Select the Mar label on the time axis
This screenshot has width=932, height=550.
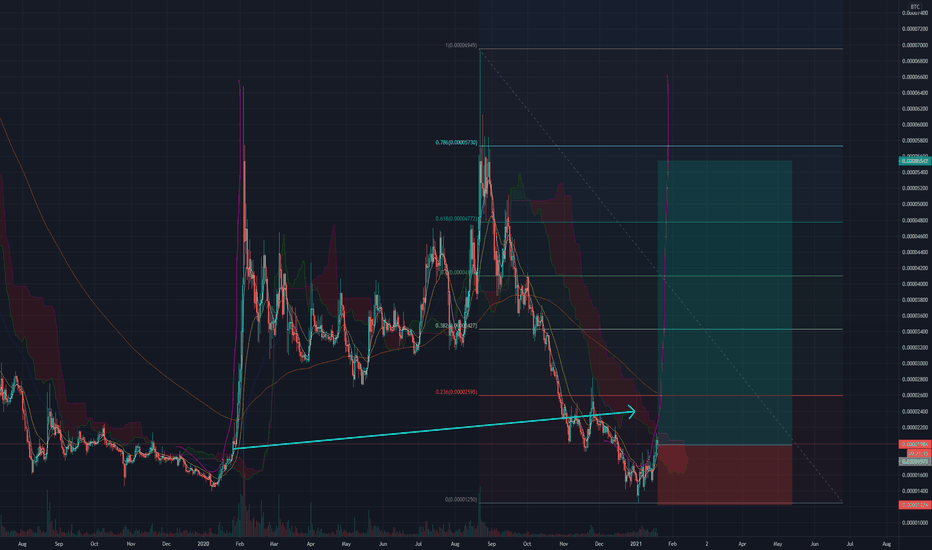[273, 544]
